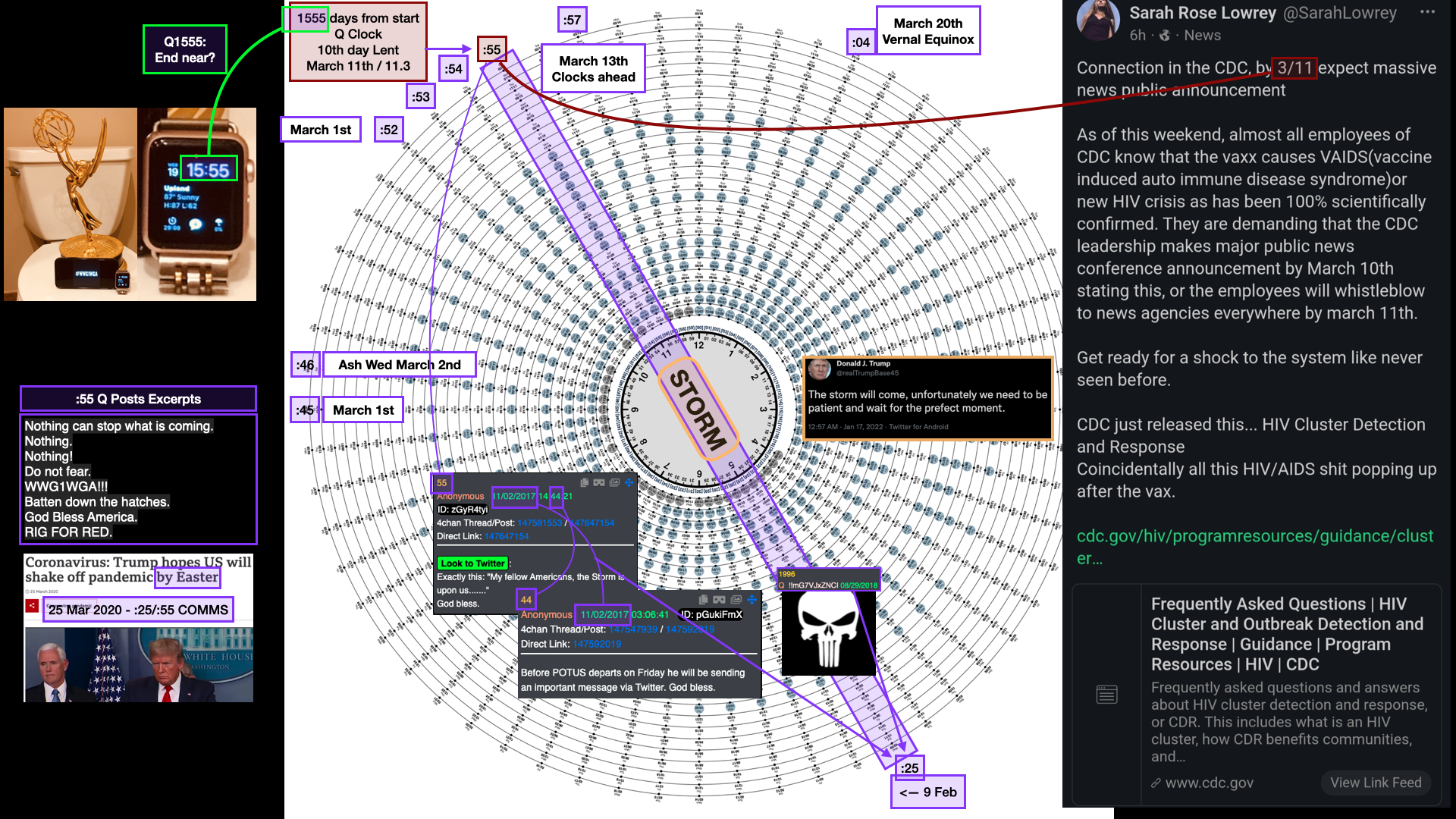
Task: Click the Donald J. Trump name in the tweet
Action: coord(863,363)
